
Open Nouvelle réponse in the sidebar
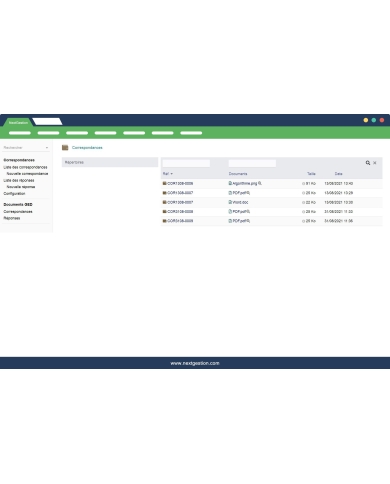pos(21,187)
